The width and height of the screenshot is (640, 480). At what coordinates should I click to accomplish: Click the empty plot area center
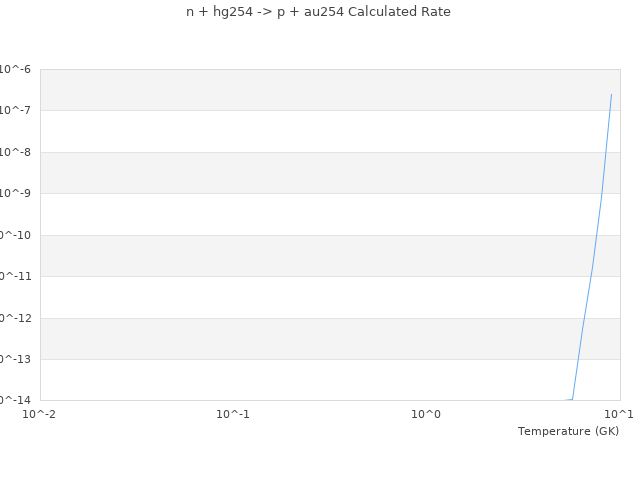click(x=330, y=235)
